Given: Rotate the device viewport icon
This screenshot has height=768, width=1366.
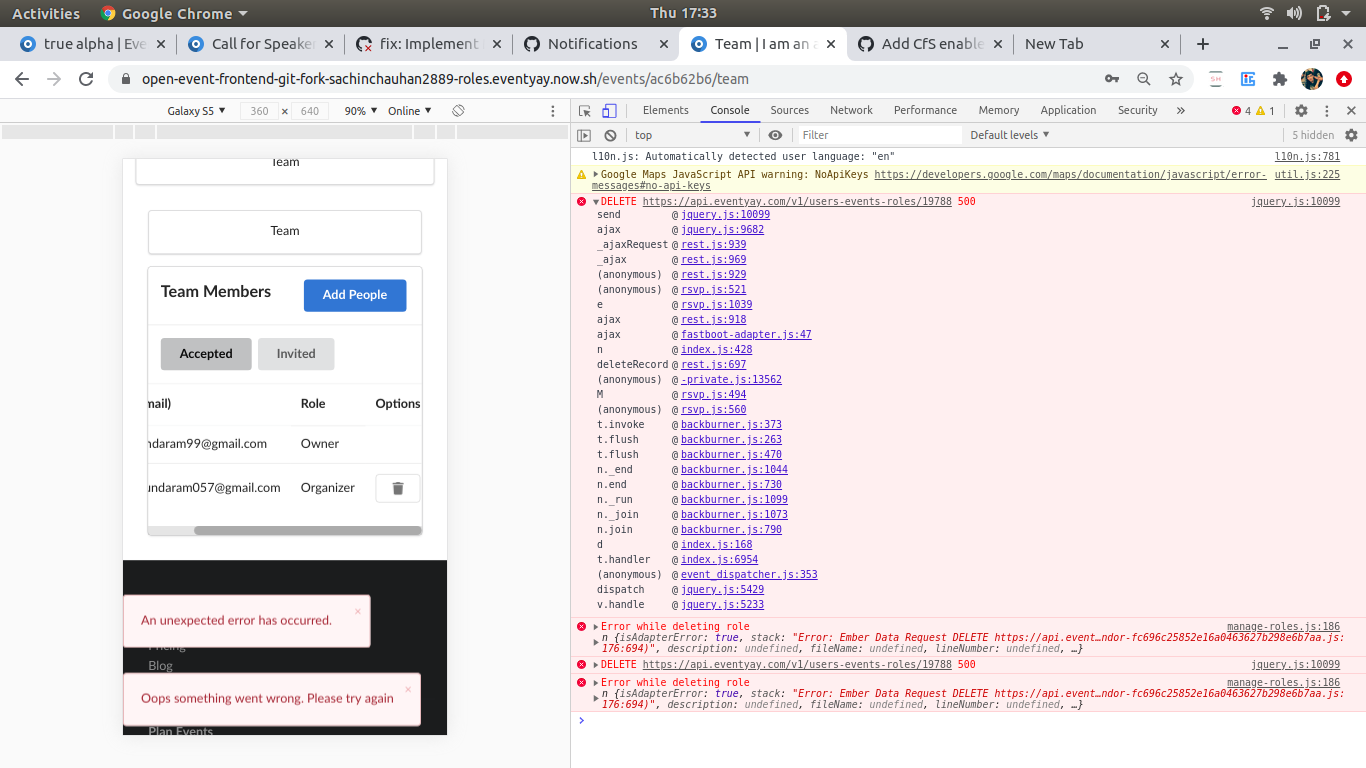Looking at the screenshot, I should 458,111.
